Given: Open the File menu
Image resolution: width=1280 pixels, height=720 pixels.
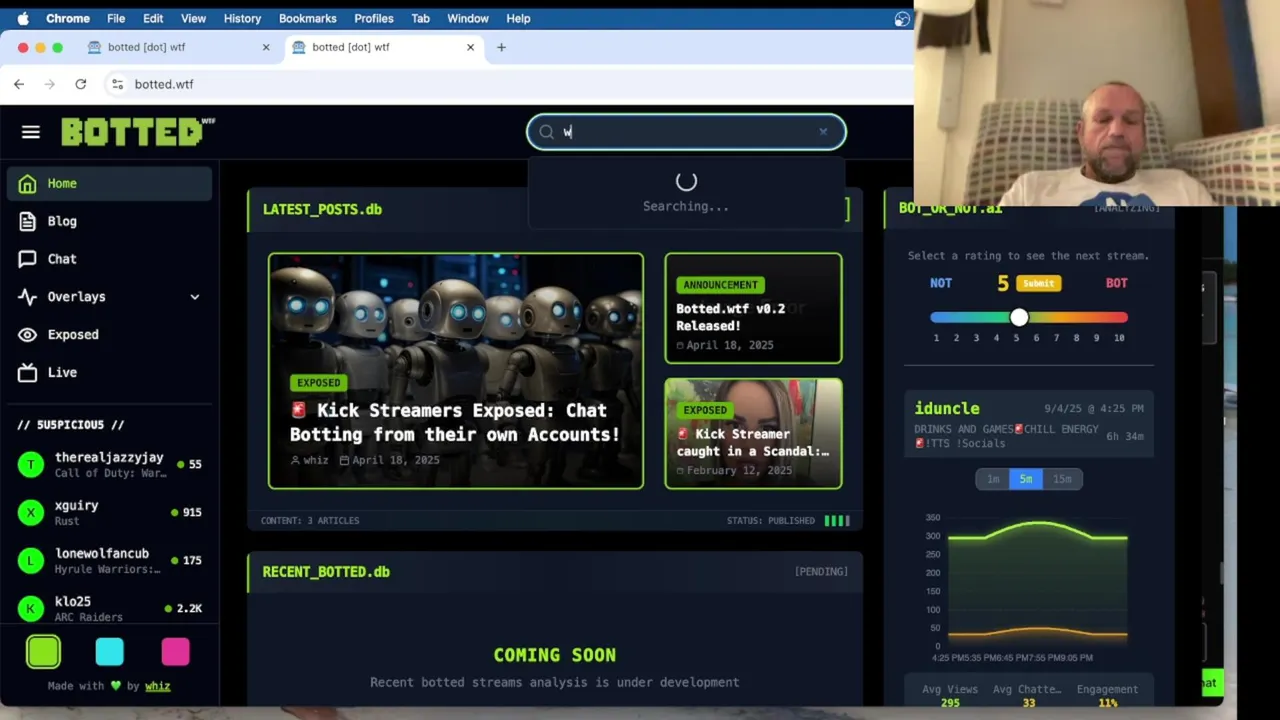Looking at the screenshot, I should coord(116,18).
